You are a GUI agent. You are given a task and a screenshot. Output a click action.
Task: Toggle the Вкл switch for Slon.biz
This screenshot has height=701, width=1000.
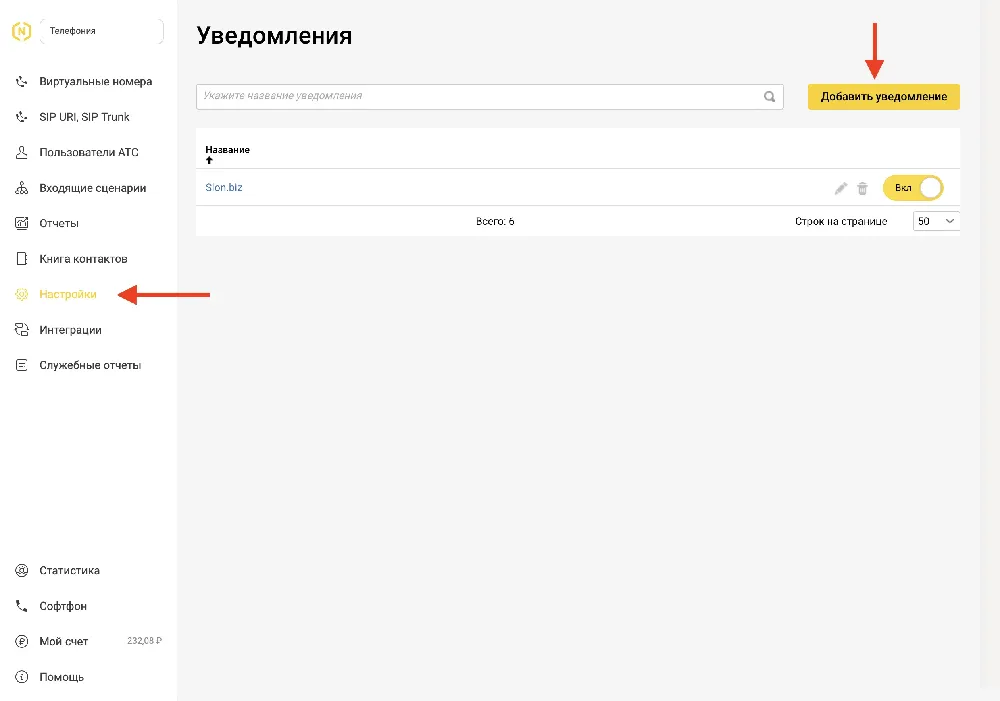[x=913, y=188]
